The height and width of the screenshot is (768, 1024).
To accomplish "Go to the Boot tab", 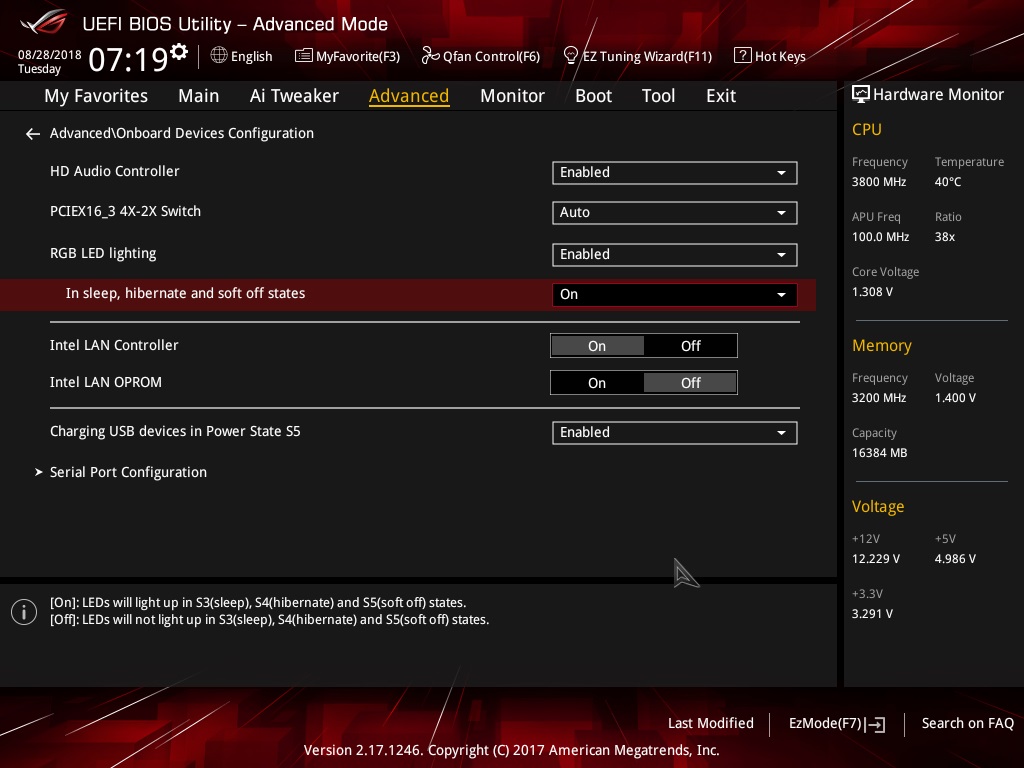I will tap(593, 96).
